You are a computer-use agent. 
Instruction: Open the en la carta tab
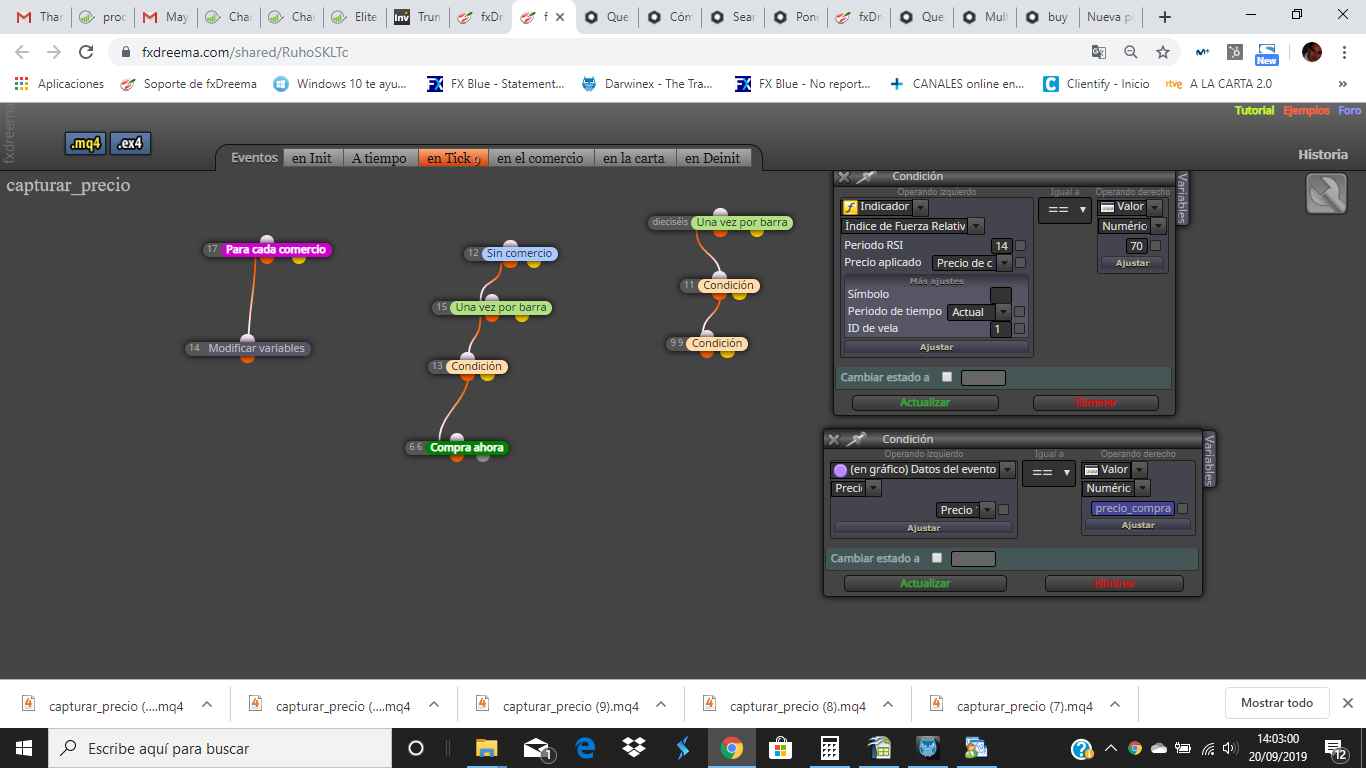pos(634,158)
